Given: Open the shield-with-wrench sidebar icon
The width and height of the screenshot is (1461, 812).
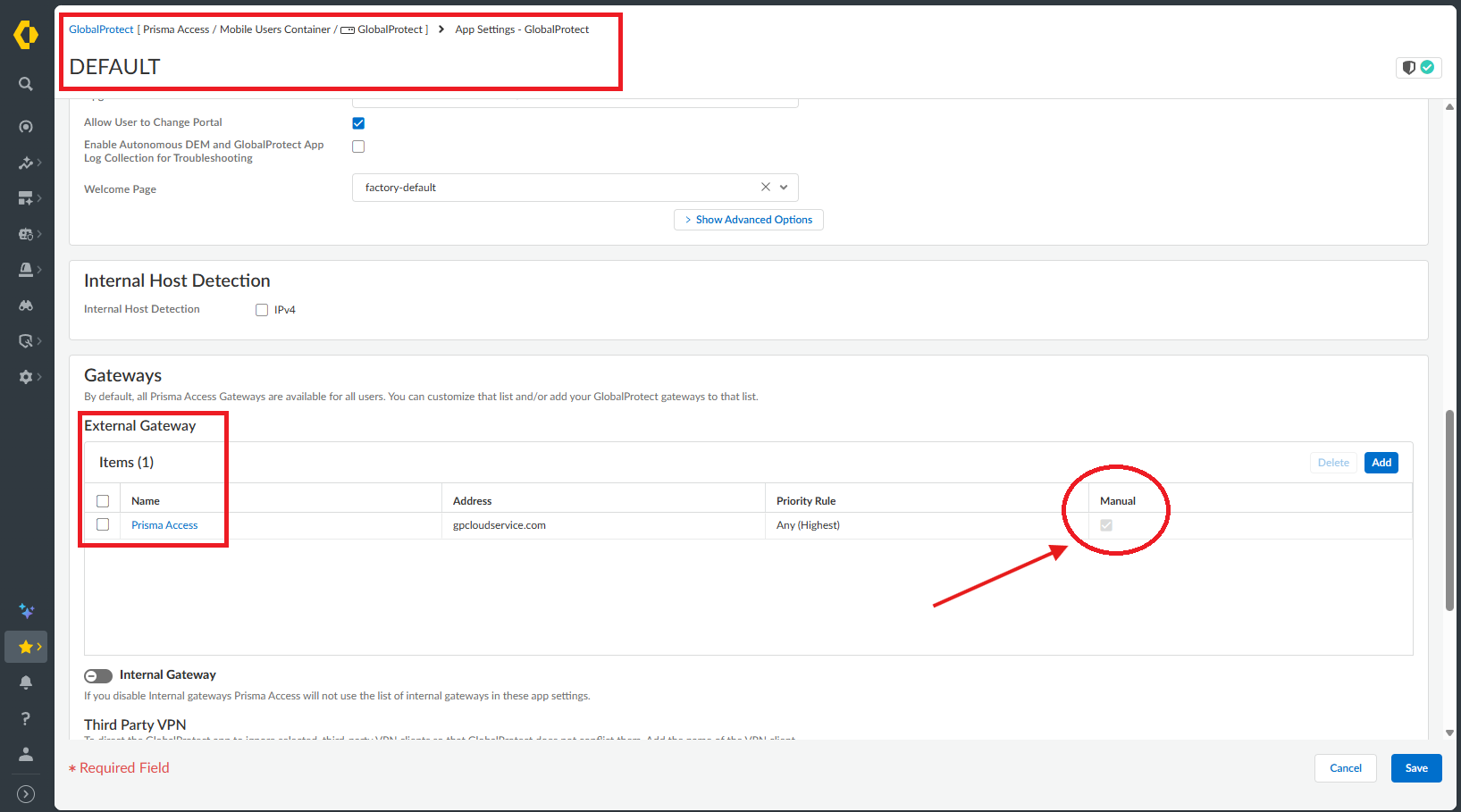Looking at the screenshot, I should point(25,341).
